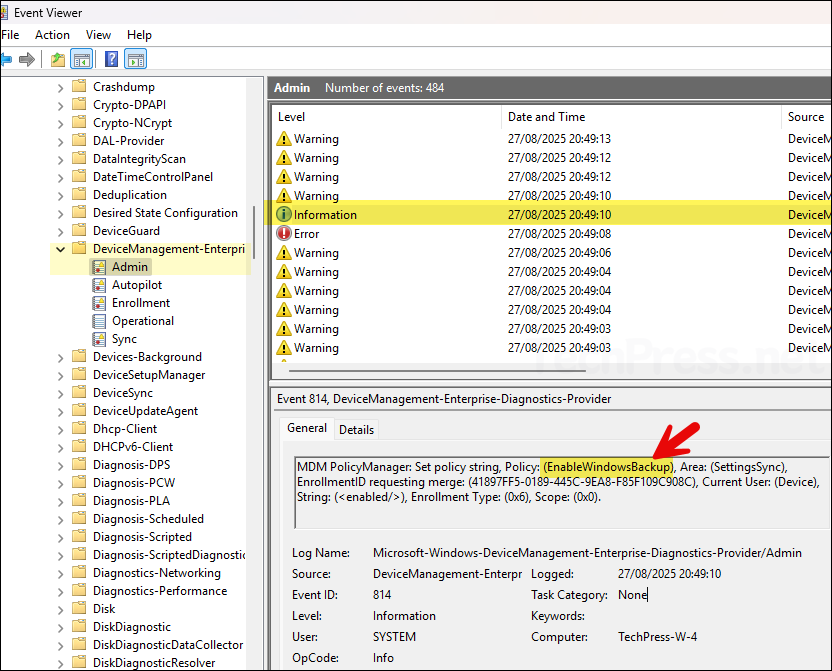Sort events by Level column
832x671 pixels.
(x=387, y=117)
